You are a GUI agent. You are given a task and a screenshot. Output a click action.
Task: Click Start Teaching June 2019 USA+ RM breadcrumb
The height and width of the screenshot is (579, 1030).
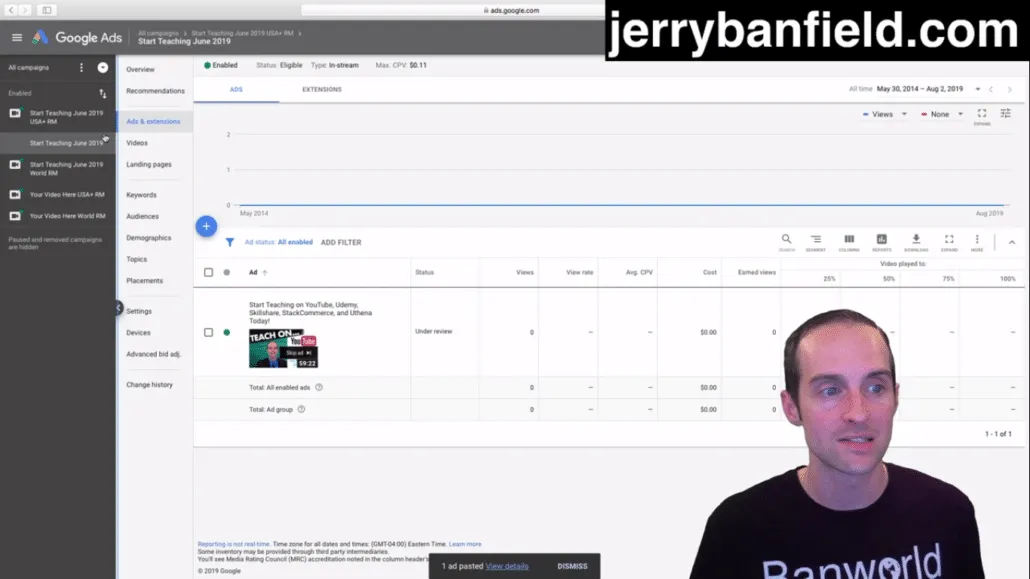(x=242, y=33)
